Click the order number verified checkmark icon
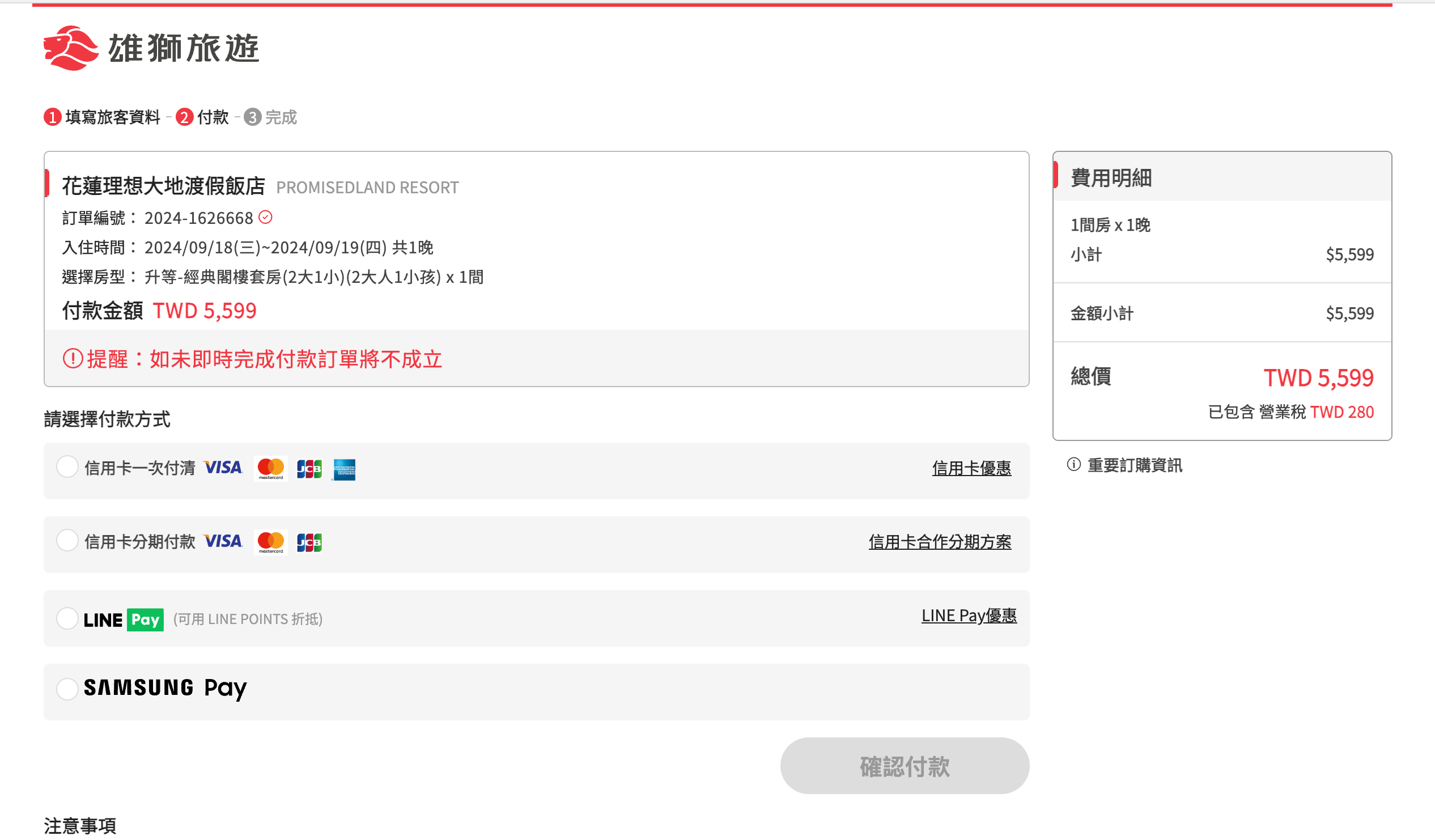 pos(265,218)
